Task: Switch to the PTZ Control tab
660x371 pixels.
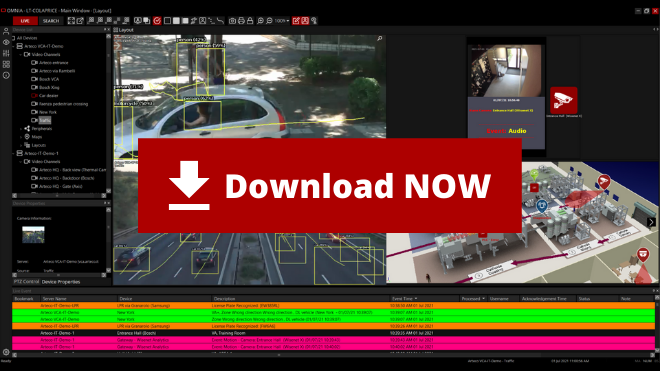Action: [x=26, y=282]
